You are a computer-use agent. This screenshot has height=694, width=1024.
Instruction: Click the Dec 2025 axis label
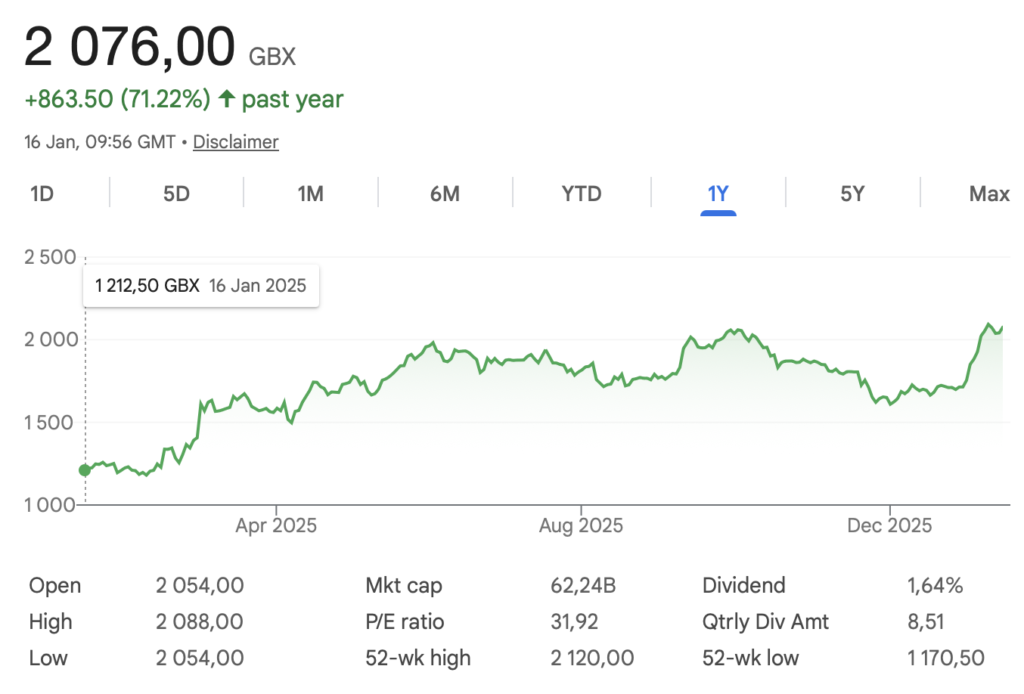coord(889,525)
